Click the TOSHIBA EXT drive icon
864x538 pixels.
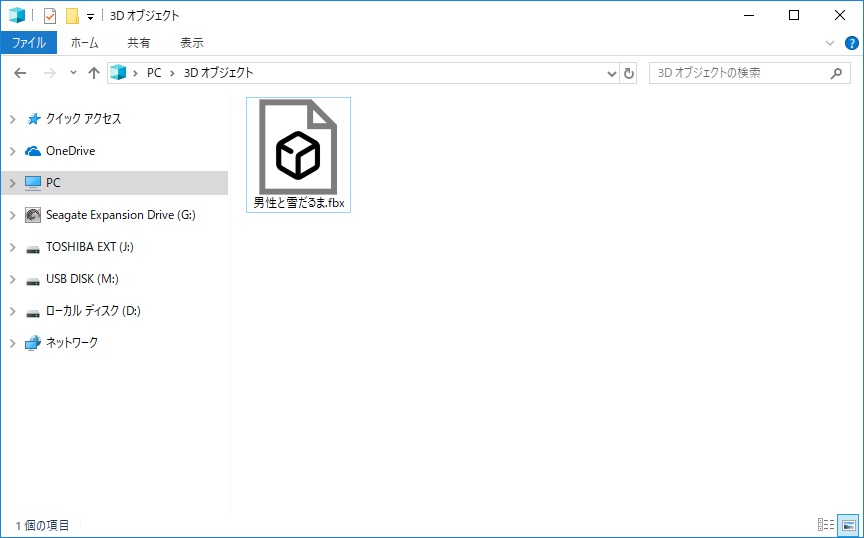pos(33,249)
